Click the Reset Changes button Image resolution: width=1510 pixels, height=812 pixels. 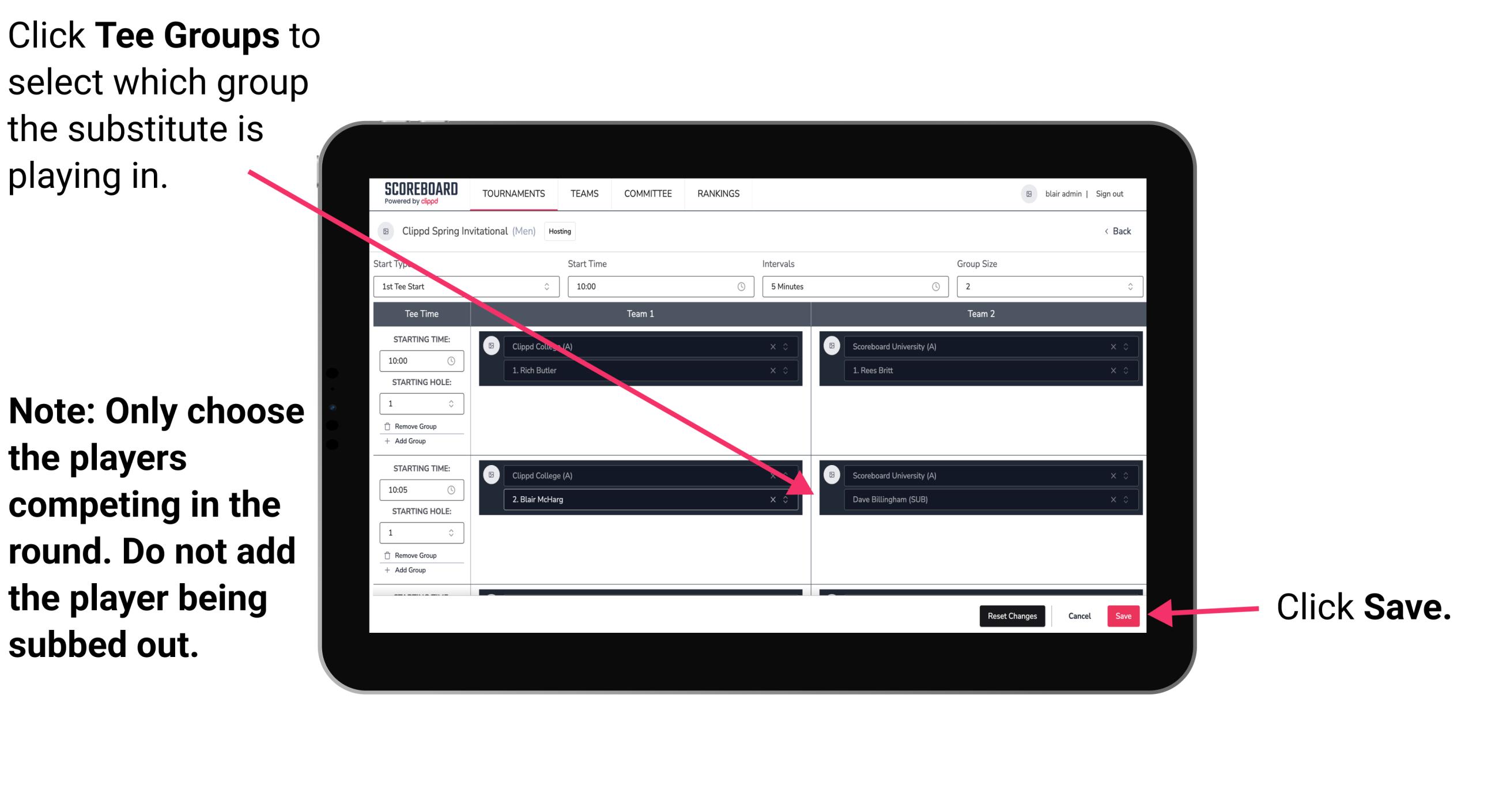(1010, 616)
